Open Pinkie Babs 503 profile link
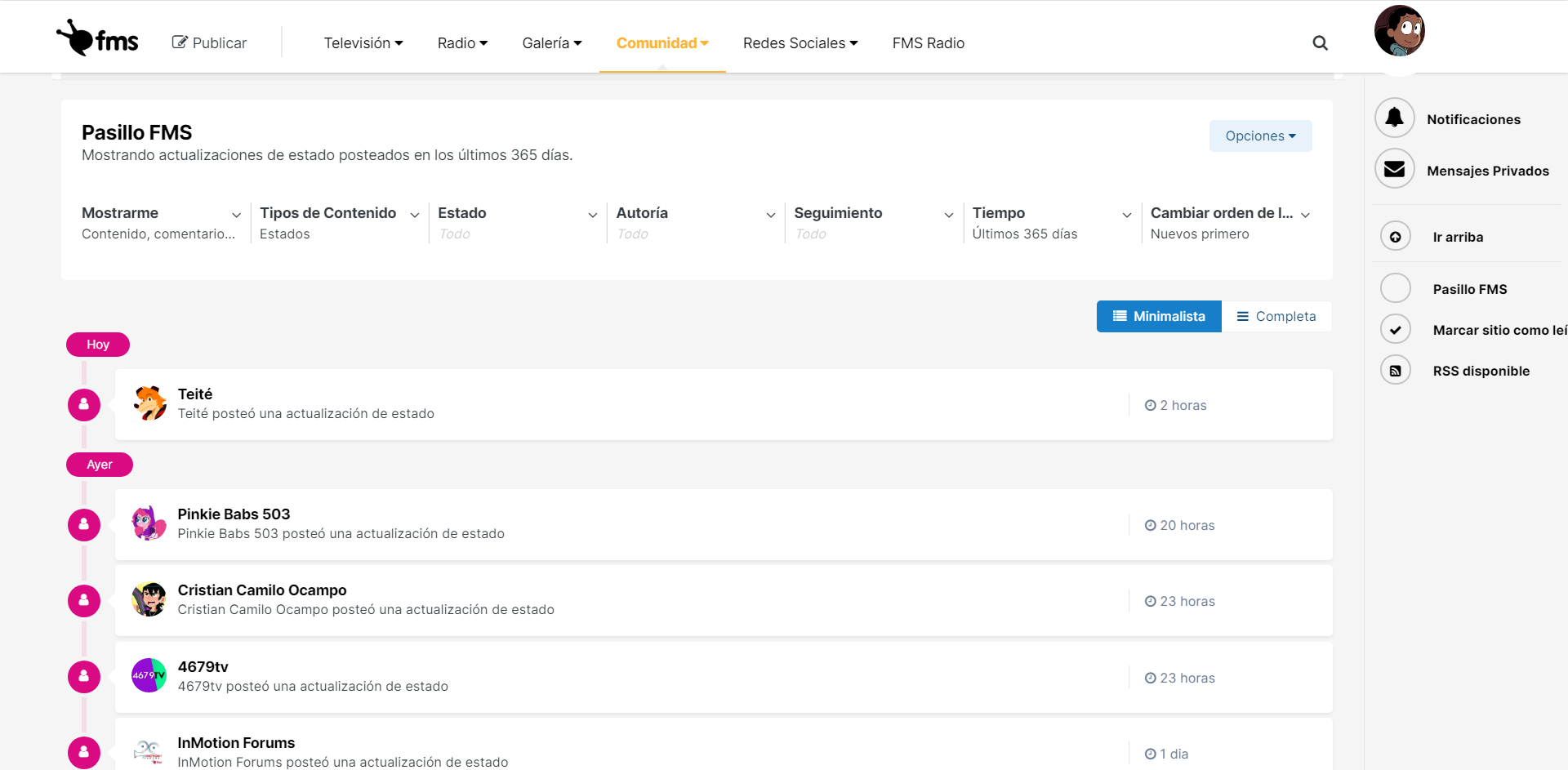This screenshot has width=1568, height=770. 234,514
